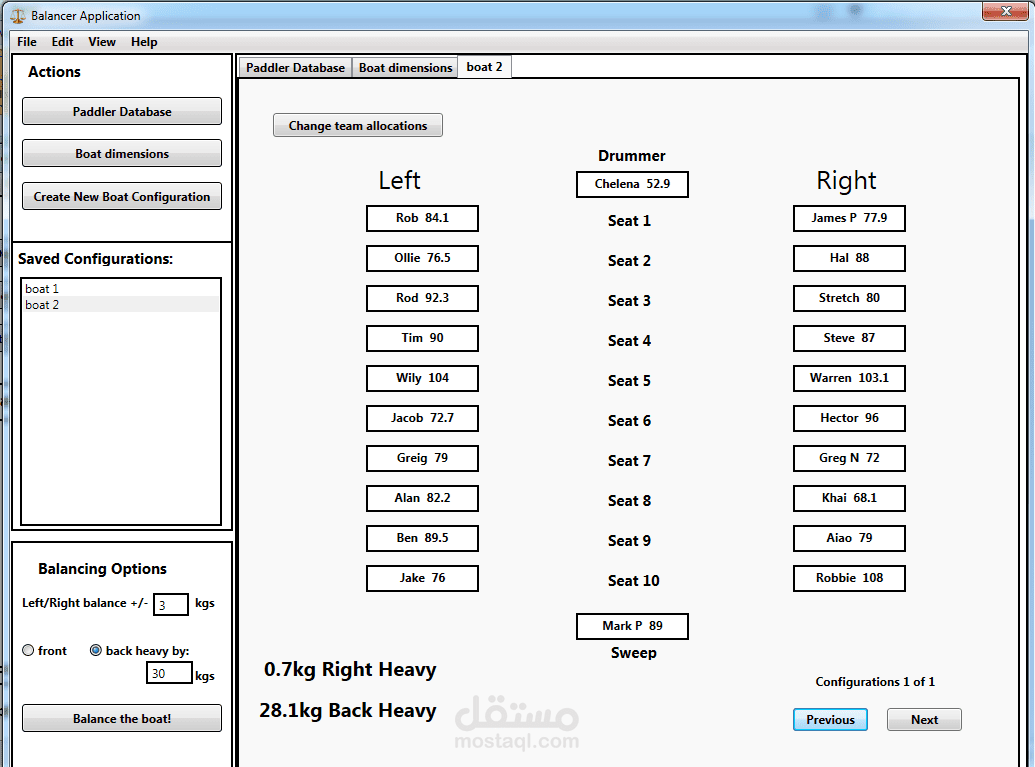This screenshot has height=767, width=1035.
Task: Open the View menu
Action: click(101, 42)
